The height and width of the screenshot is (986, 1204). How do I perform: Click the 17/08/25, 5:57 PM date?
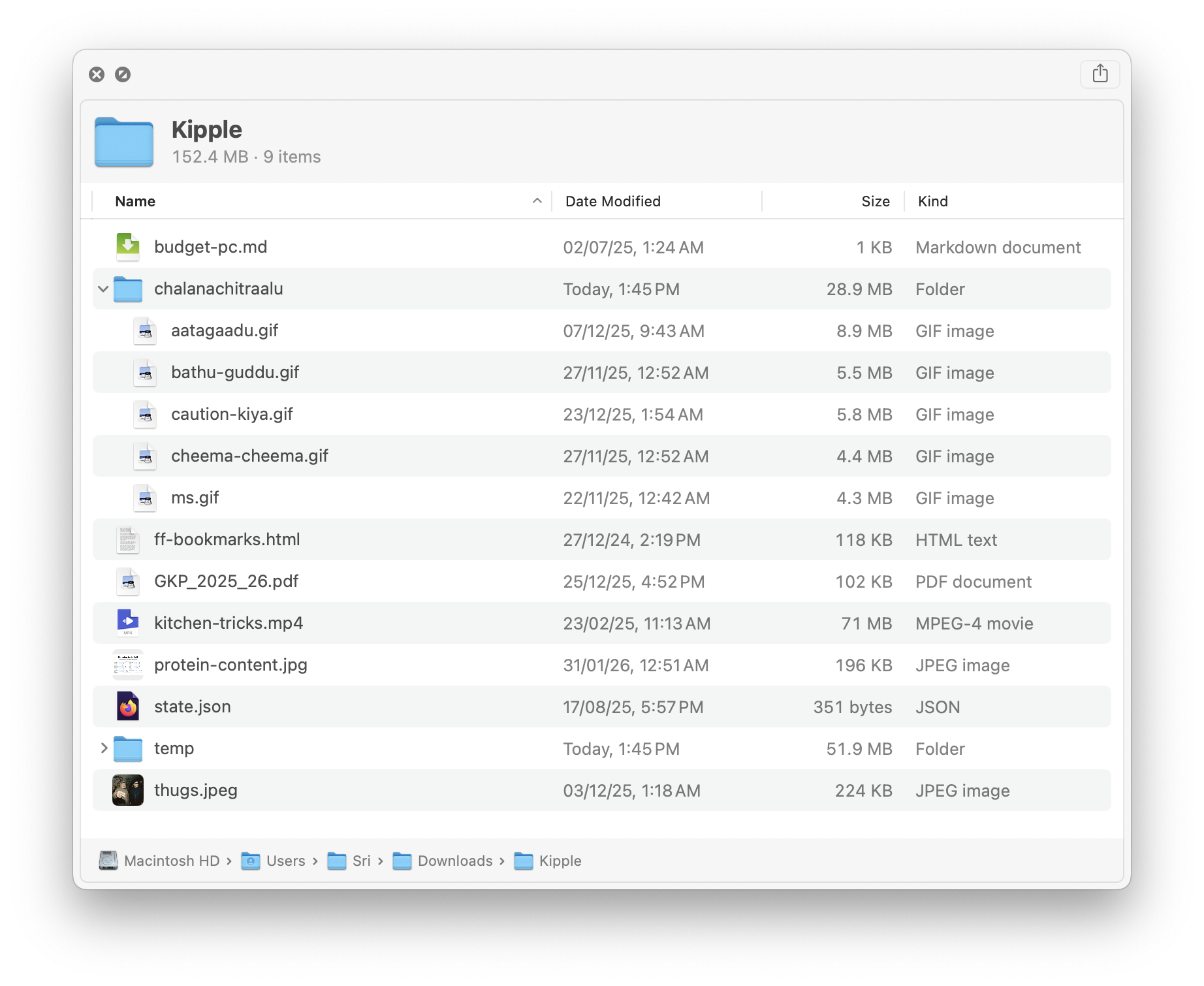633,707
